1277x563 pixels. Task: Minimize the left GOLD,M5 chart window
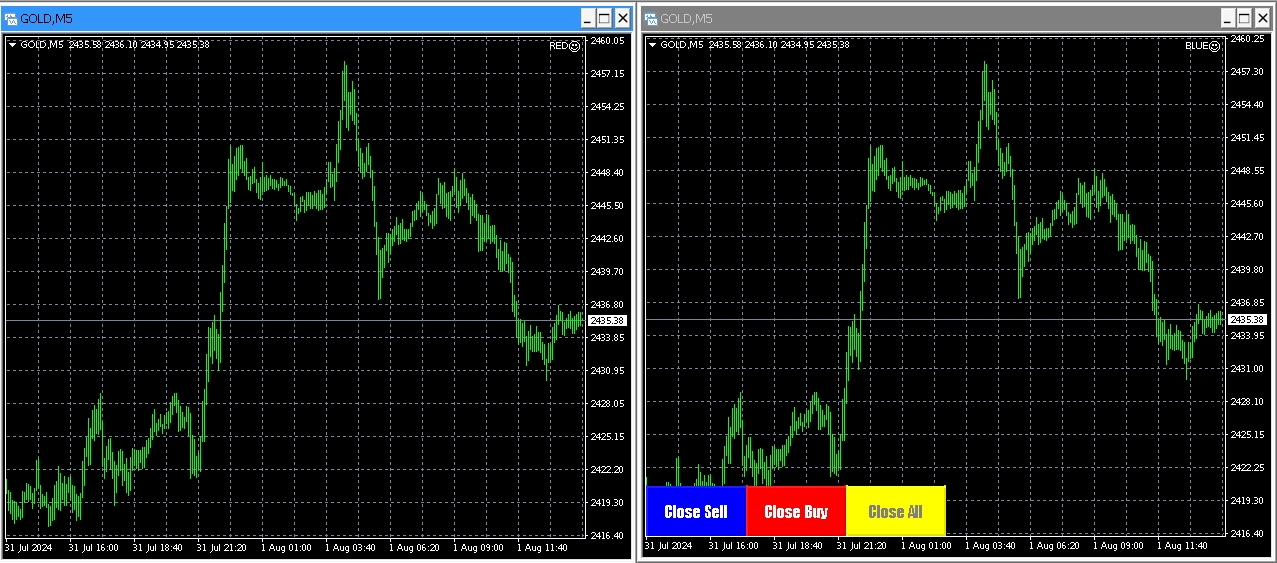(586, 18)
